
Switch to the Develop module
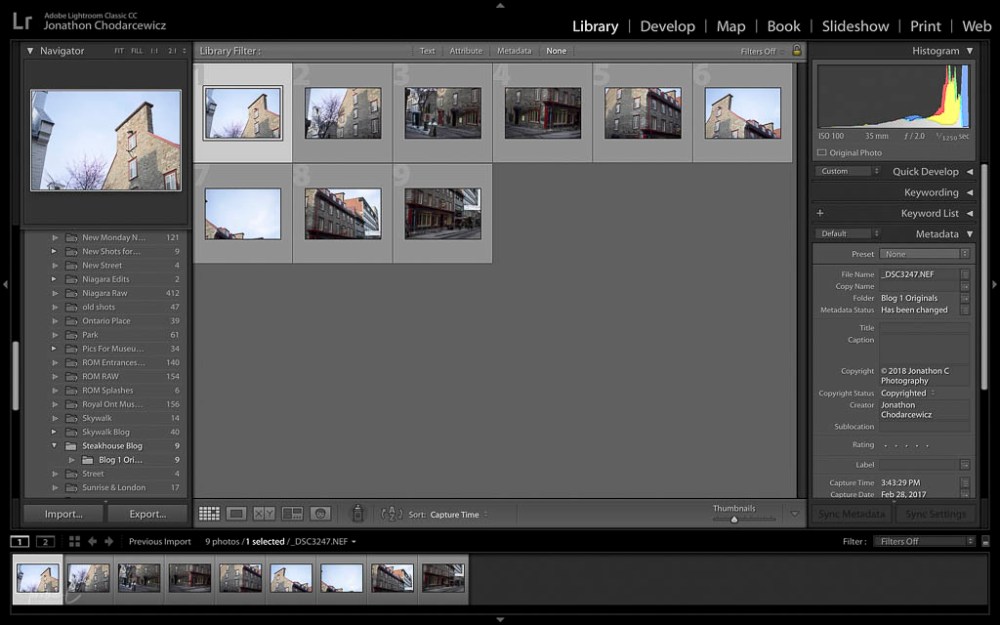667,26
